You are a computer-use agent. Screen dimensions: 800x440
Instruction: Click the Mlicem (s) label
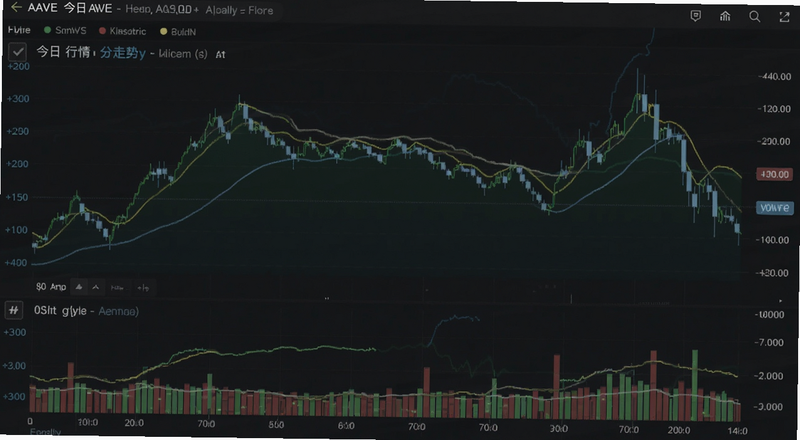(183, 54)
